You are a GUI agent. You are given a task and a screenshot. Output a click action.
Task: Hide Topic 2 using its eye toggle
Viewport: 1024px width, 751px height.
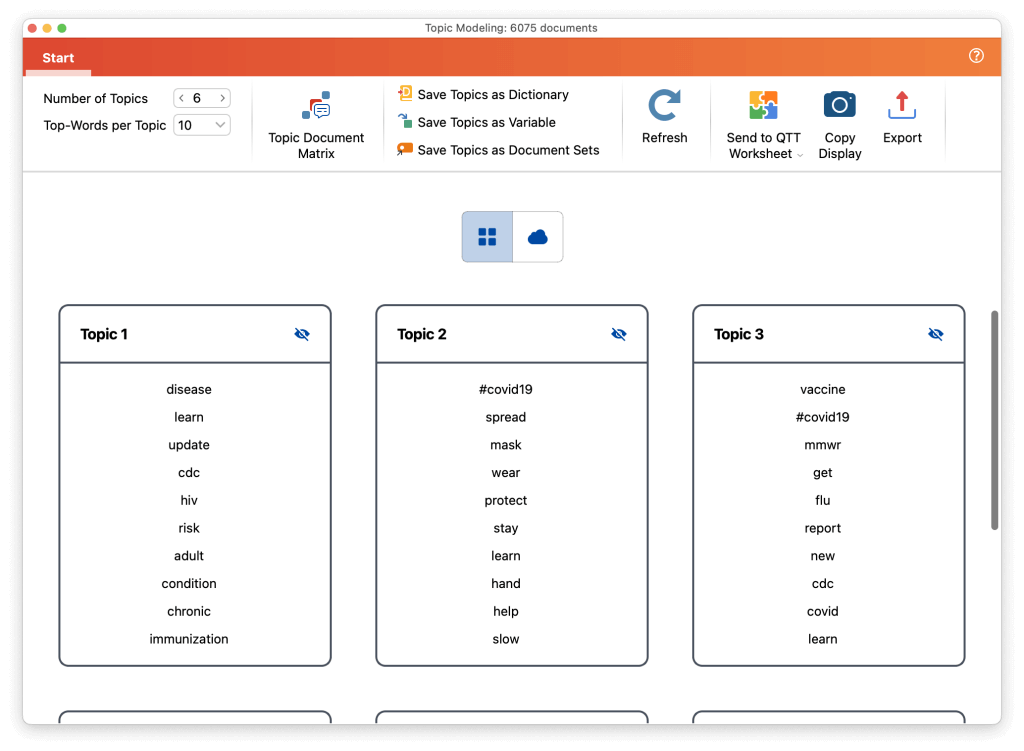click(619, 334)
